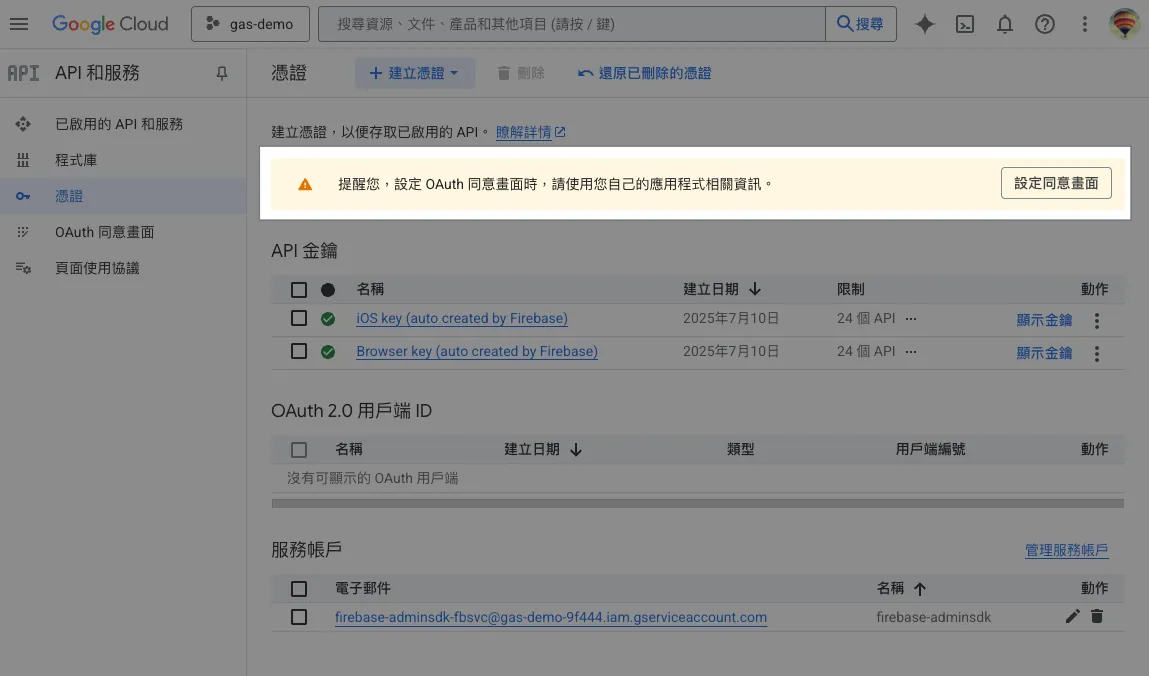1149x676 pixels.
Task: Open the gas-demo project selector
Action: pyautogui.click(x=249, y=25)
